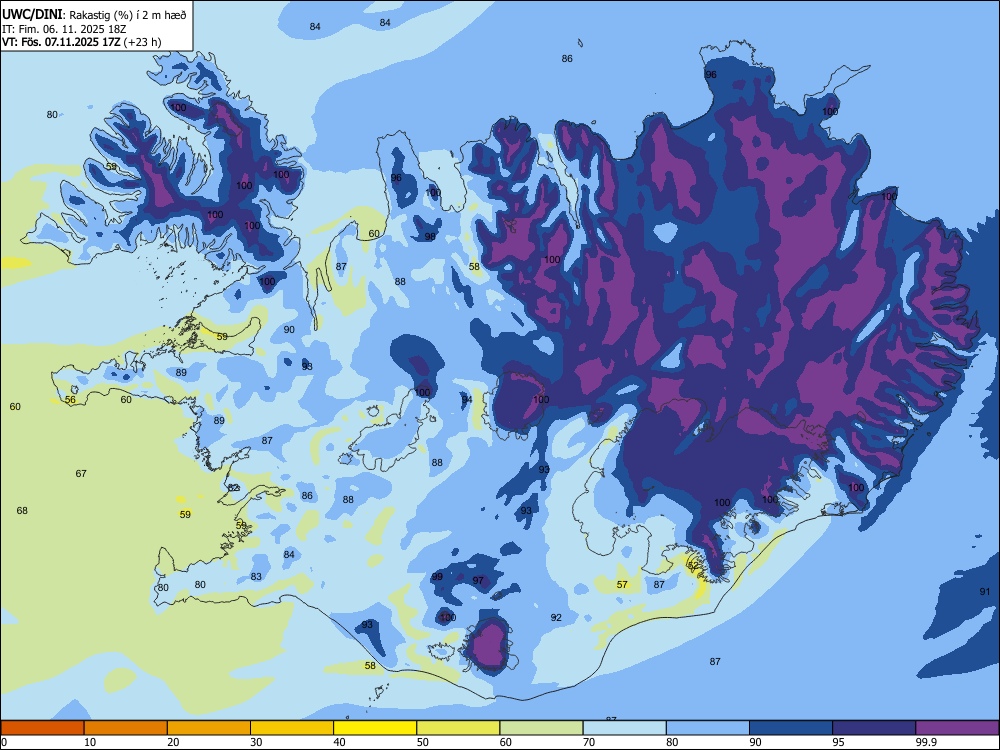
Task: Select the 30–40 yellow-orange legend swatch
Action: coord(292,728)
